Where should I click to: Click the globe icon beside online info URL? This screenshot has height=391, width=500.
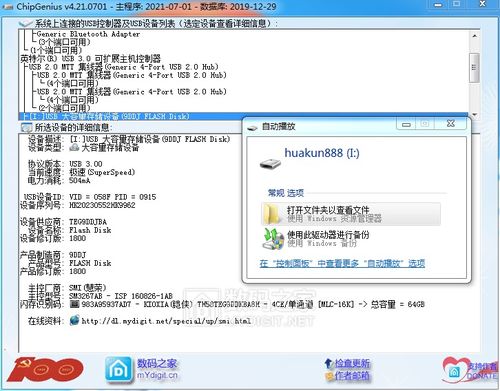pyautogui.click(x=74, y=320)
